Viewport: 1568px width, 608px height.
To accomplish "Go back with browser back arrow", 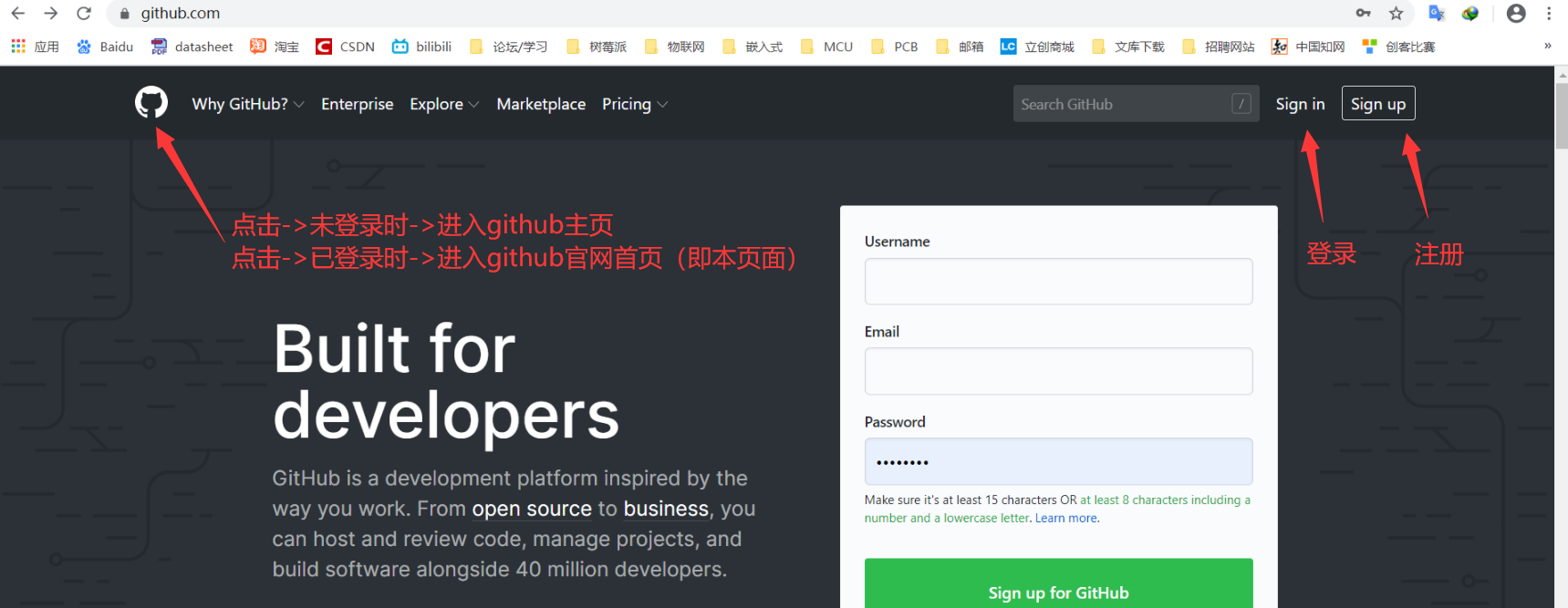I will [x=18, y=14].
